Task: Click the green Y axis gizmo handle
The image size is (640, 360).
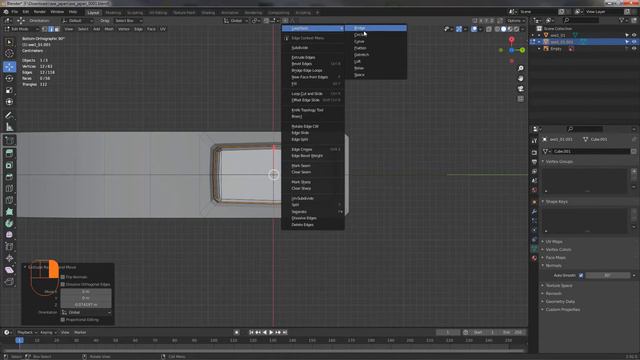Action: [522, 50]
